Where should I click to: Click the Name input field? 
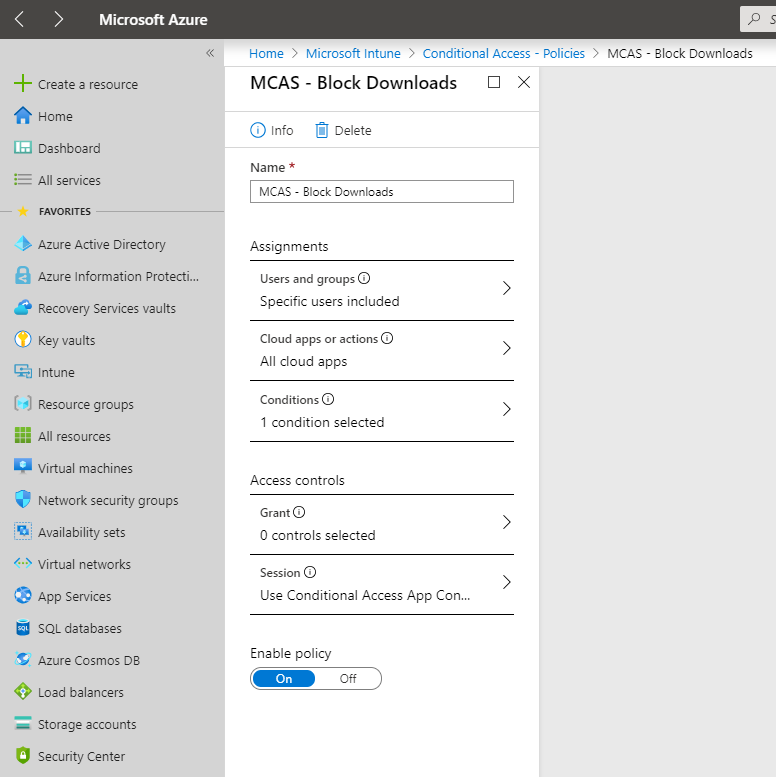382,191
